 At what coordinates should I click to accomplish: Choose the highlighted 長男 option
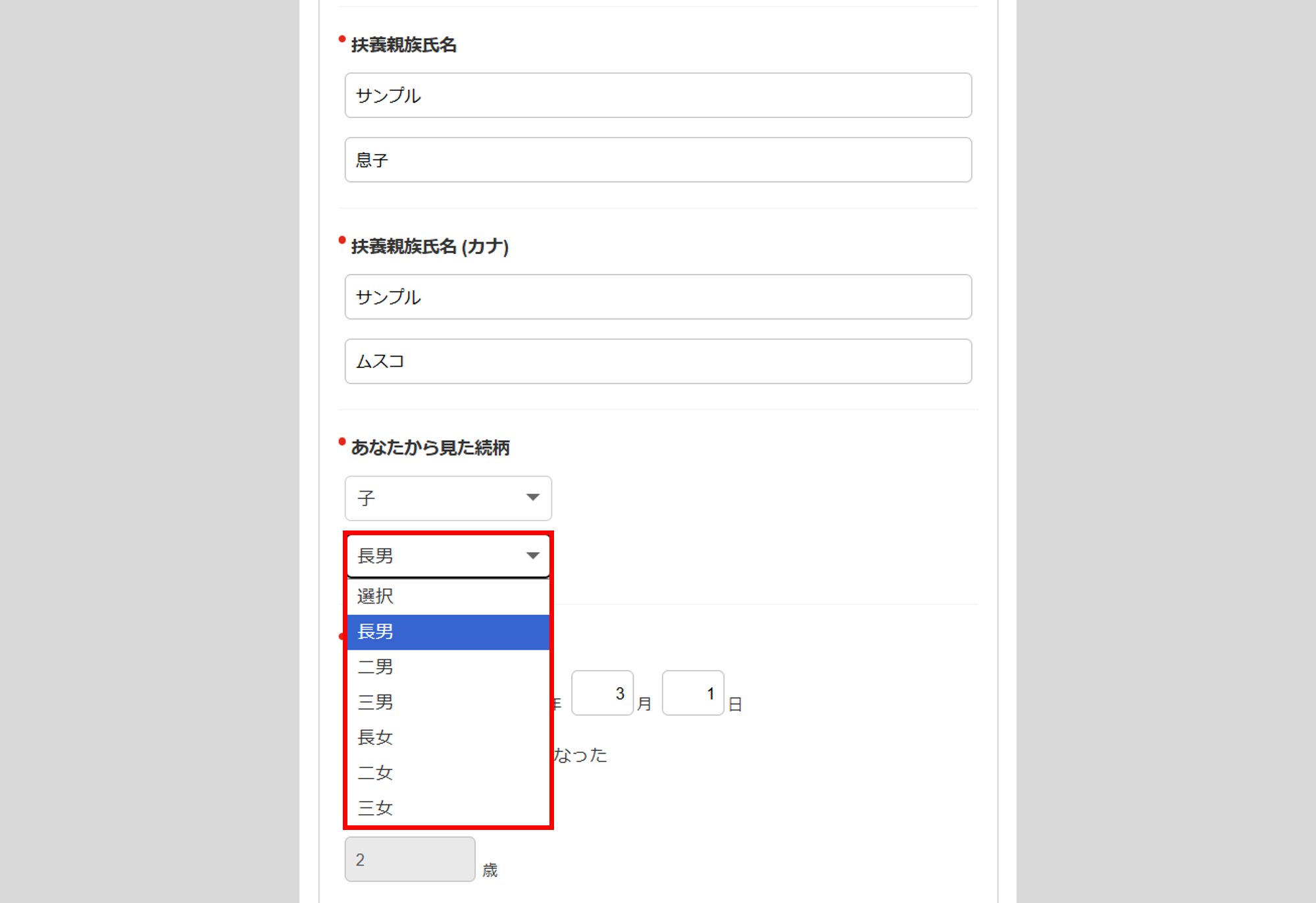pyautogui.click(x=448, y=632)
